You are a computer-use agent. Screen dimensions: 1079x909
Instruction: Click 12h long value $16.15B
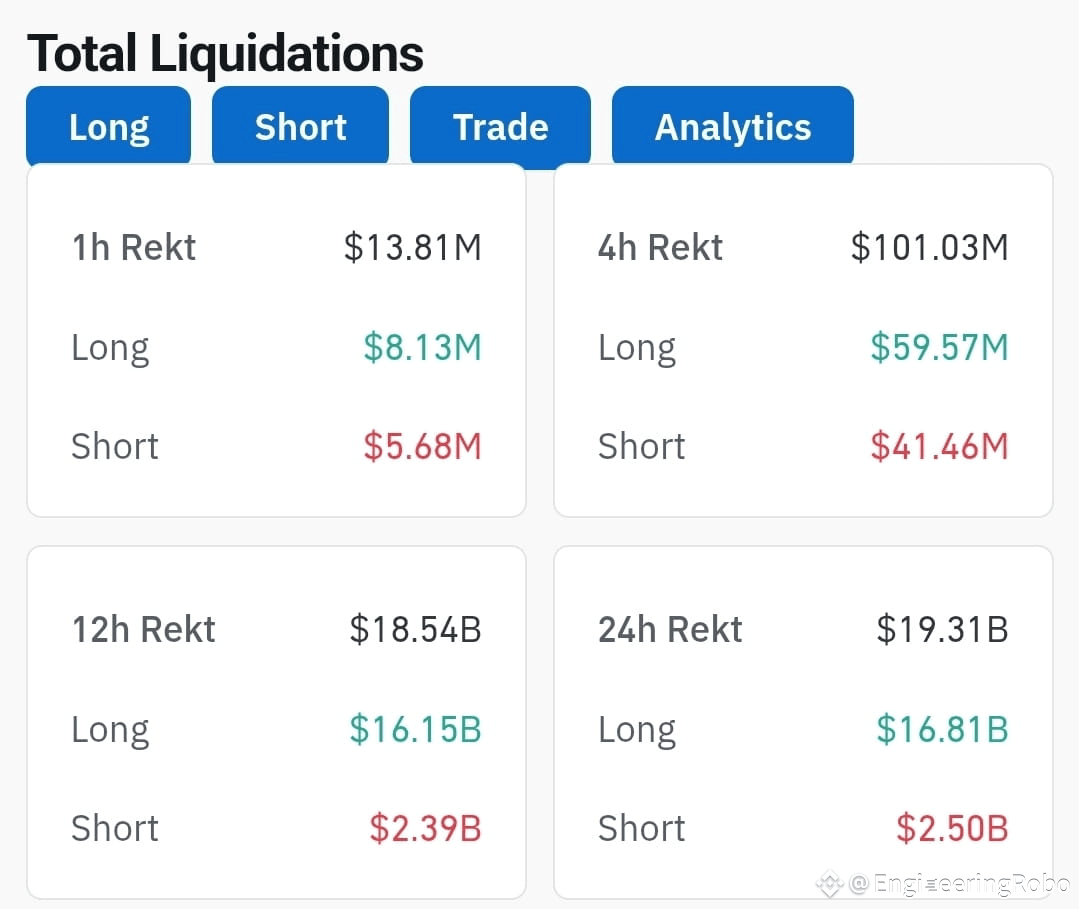[x=416, y=729]
